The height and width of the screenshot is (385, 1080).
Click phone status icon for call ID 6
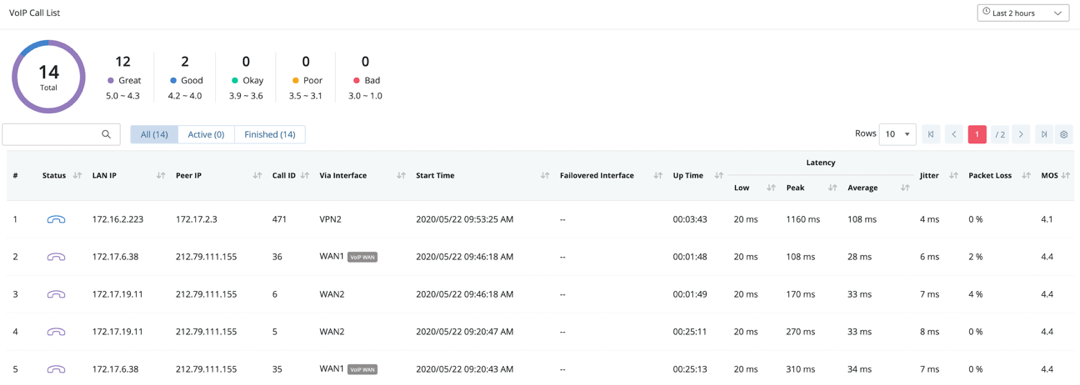tap(55, 293)
